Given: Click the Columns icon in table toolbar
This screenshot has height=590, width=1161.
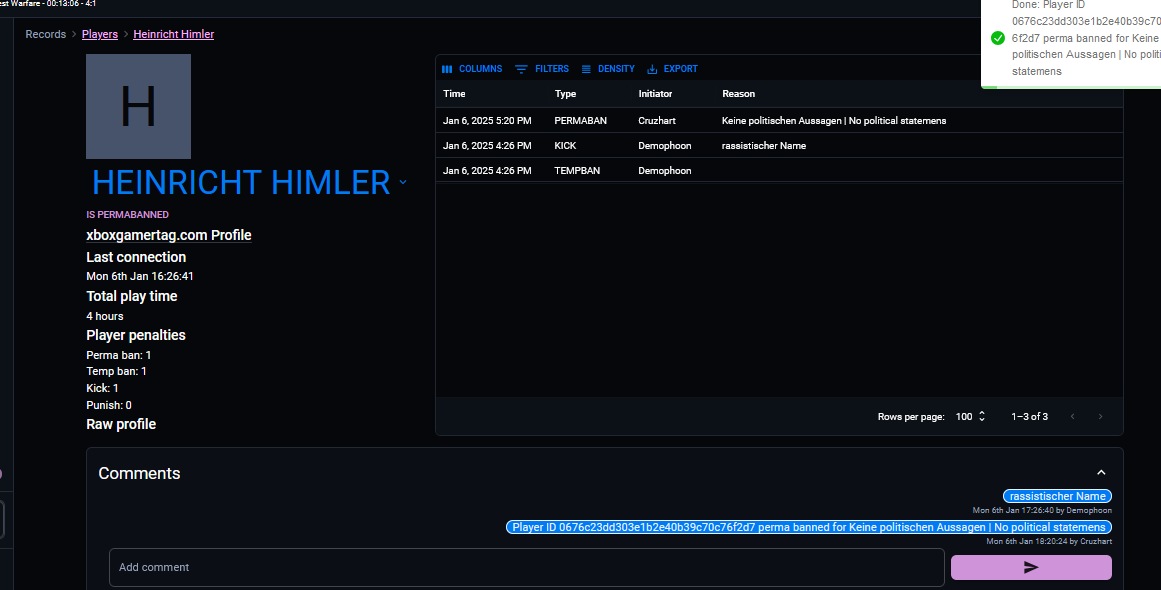Looking at the screenshot, I should [x=448, y=69].
